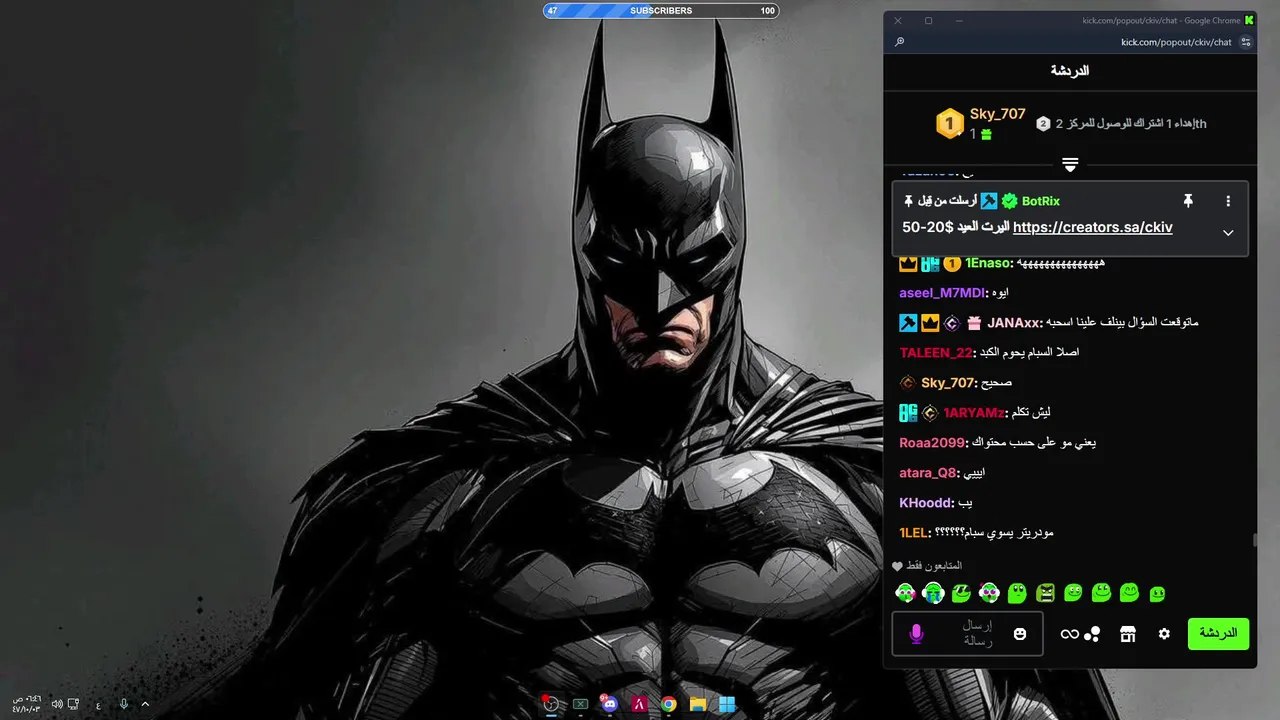Open the red A app on taskbar

tap(639, 704)
